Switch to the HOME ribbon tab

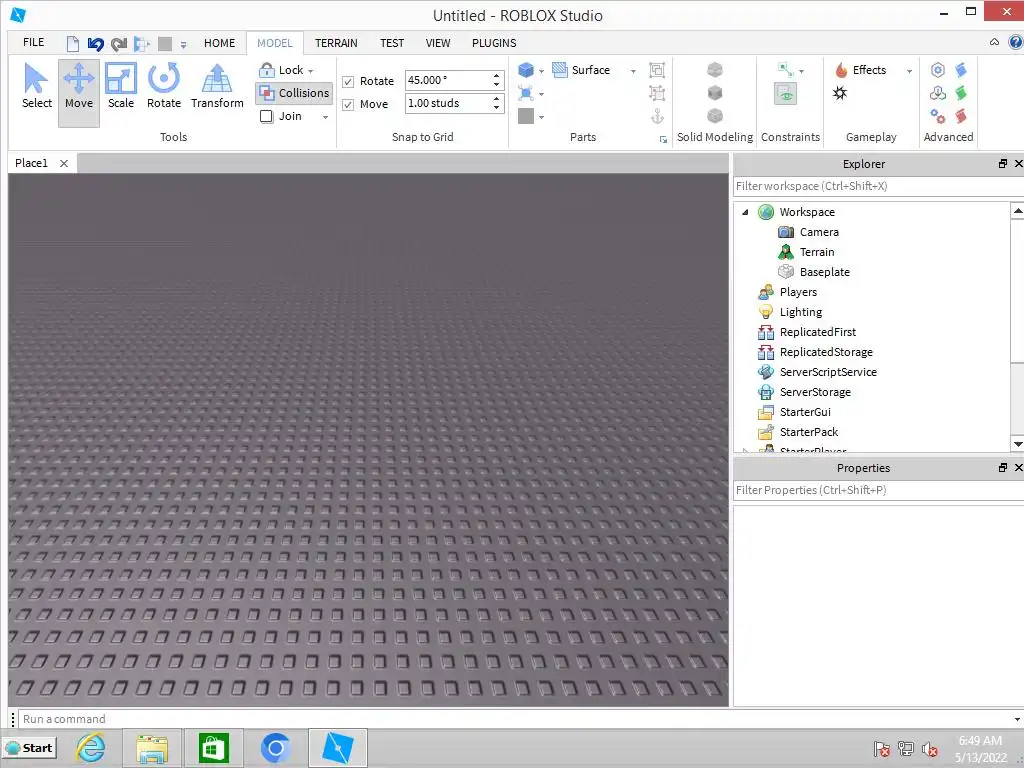(219, 43)
